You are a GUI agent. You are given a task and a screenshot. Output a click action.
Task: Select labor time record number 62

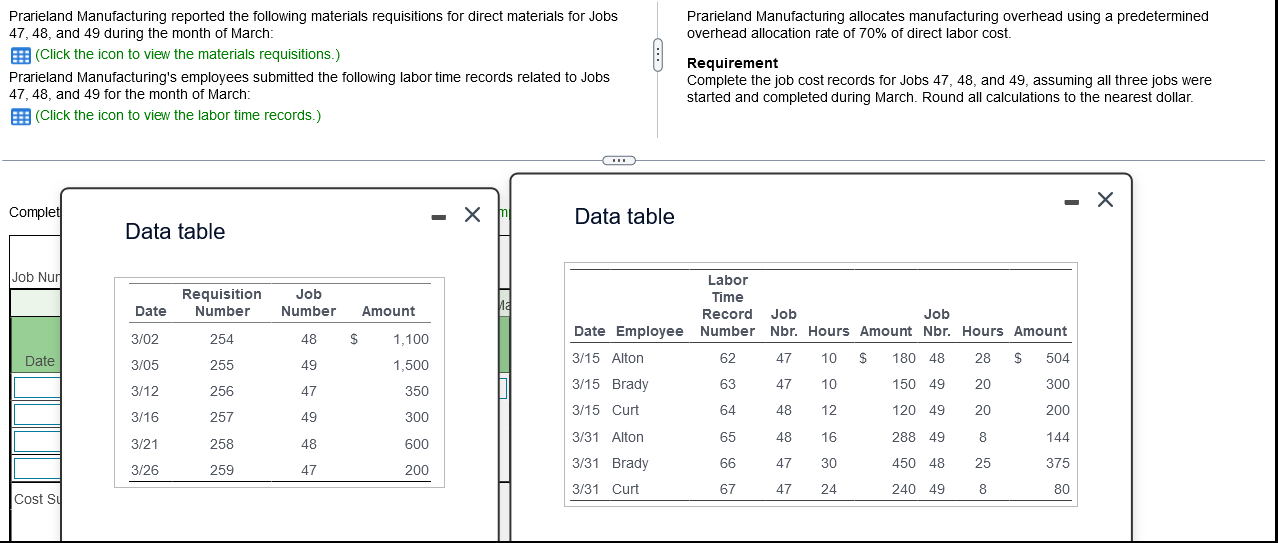tap(728, 358)
